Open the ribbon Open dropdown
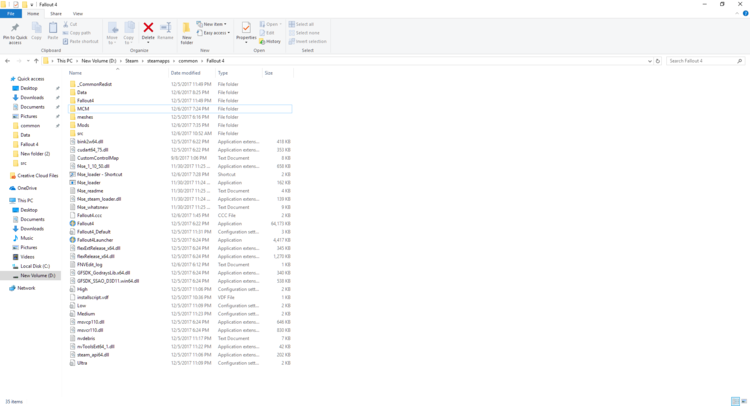This screenshot has width=750, height=406. (271, 24)
